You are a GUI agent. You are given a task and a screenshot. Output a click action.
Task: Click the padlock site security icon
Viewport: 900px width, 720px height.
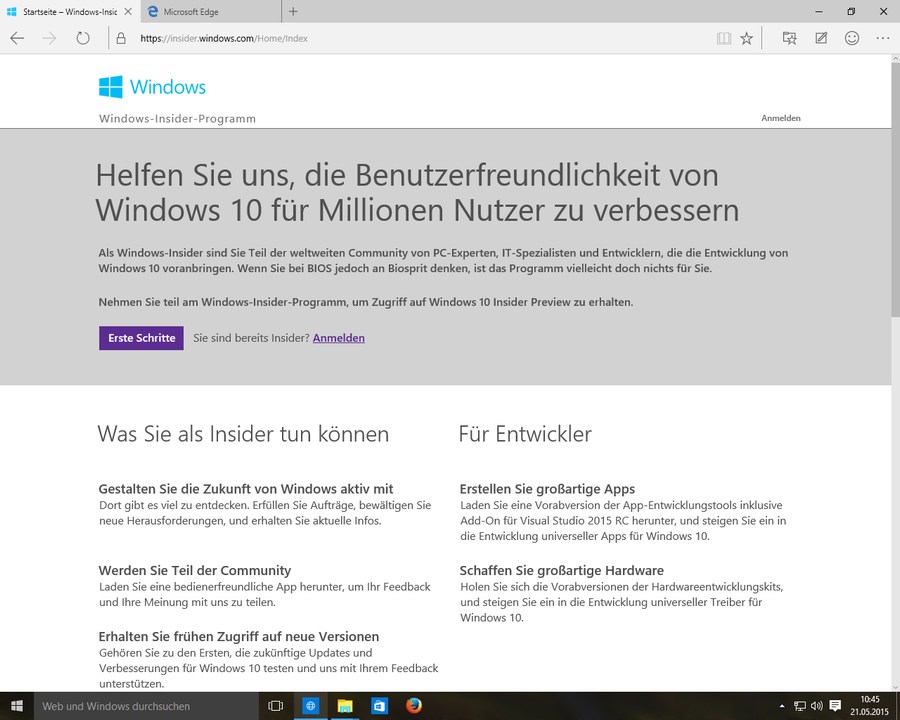click(121, 38)
